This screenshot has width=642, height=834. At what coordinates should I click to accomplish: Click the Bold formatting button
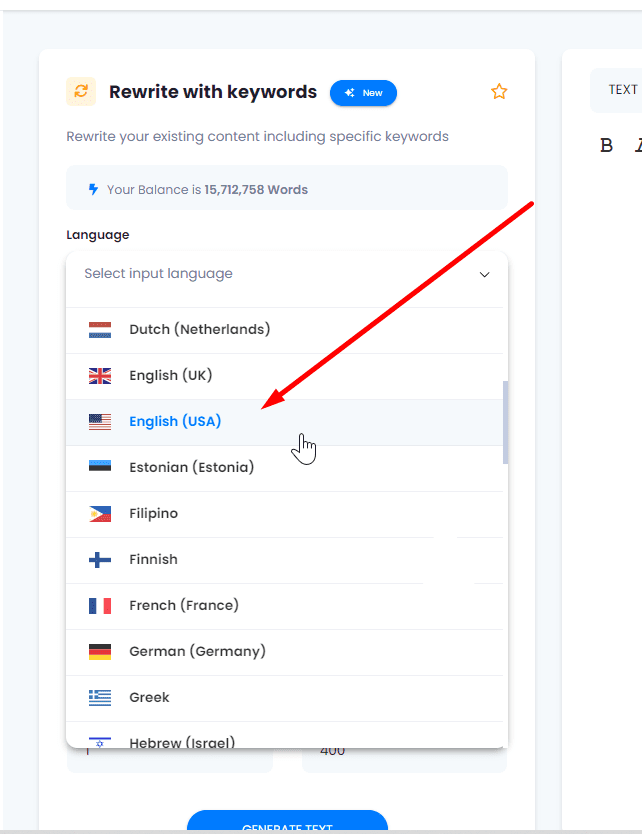[606, 145]
